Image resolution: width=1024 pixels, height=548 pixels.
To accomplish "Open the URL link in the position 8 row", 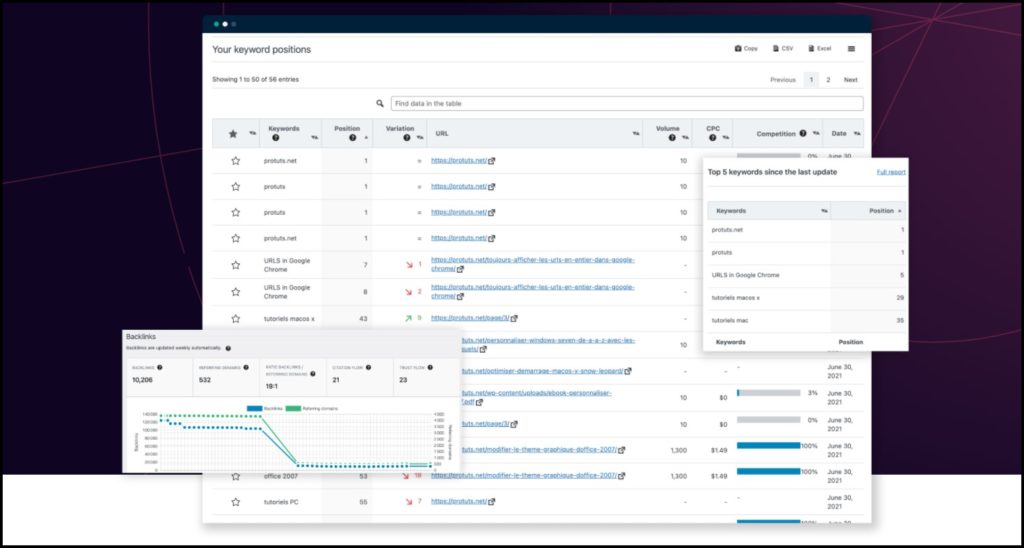I will (532, 291).
